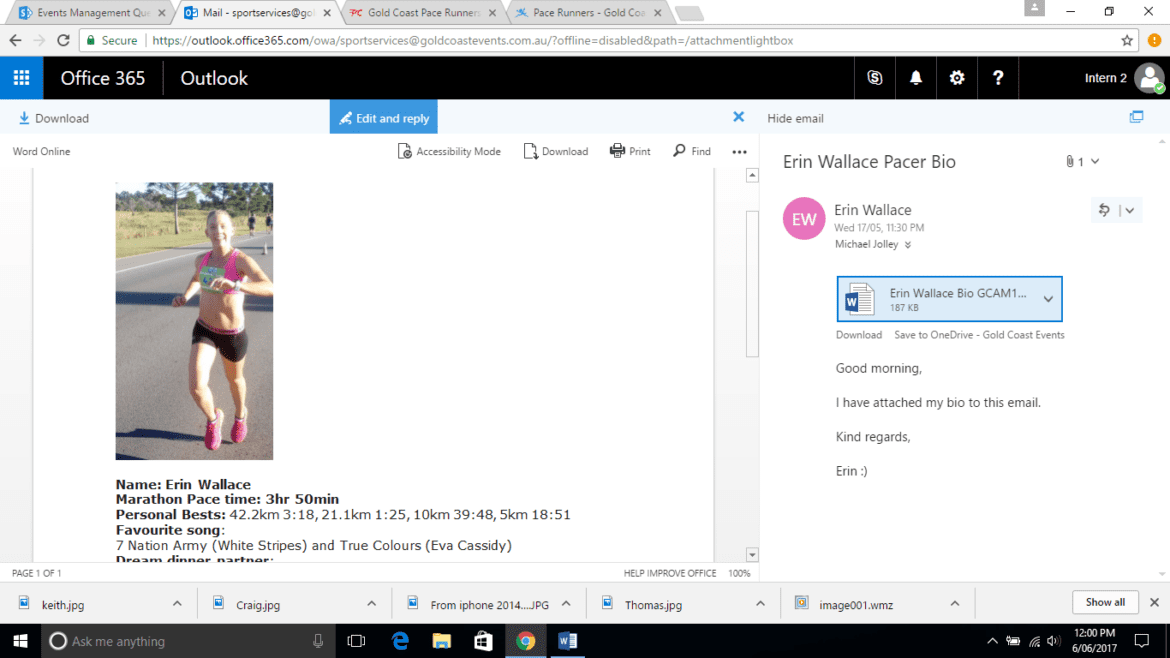Click Print in Word Online toolbar

click(630, 151)
